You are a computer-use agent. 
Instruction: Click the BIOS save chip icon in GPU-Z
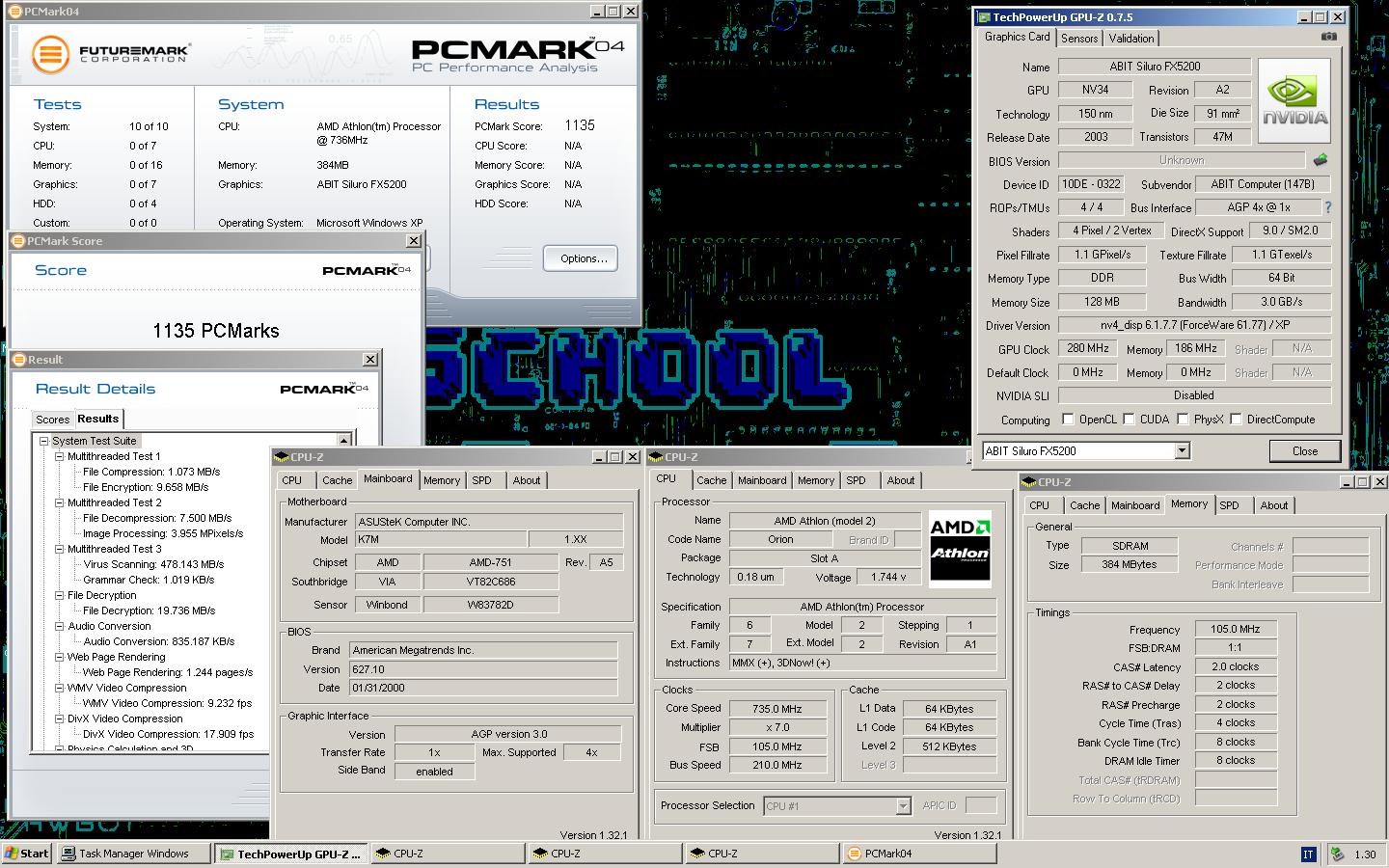click(x=1321, y=160)
